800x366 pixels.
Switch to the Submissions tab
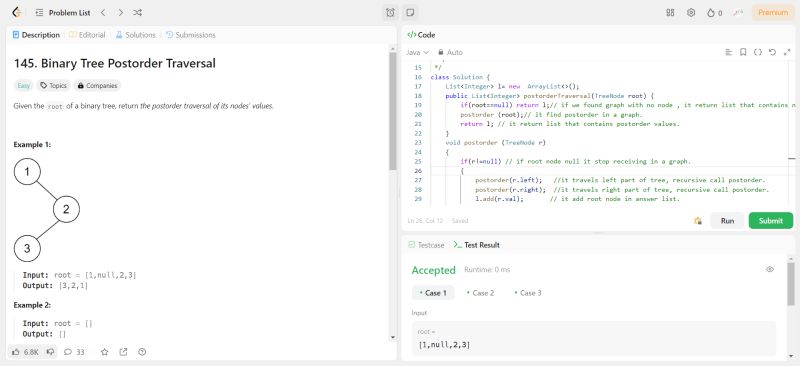(x=191, y=35)
